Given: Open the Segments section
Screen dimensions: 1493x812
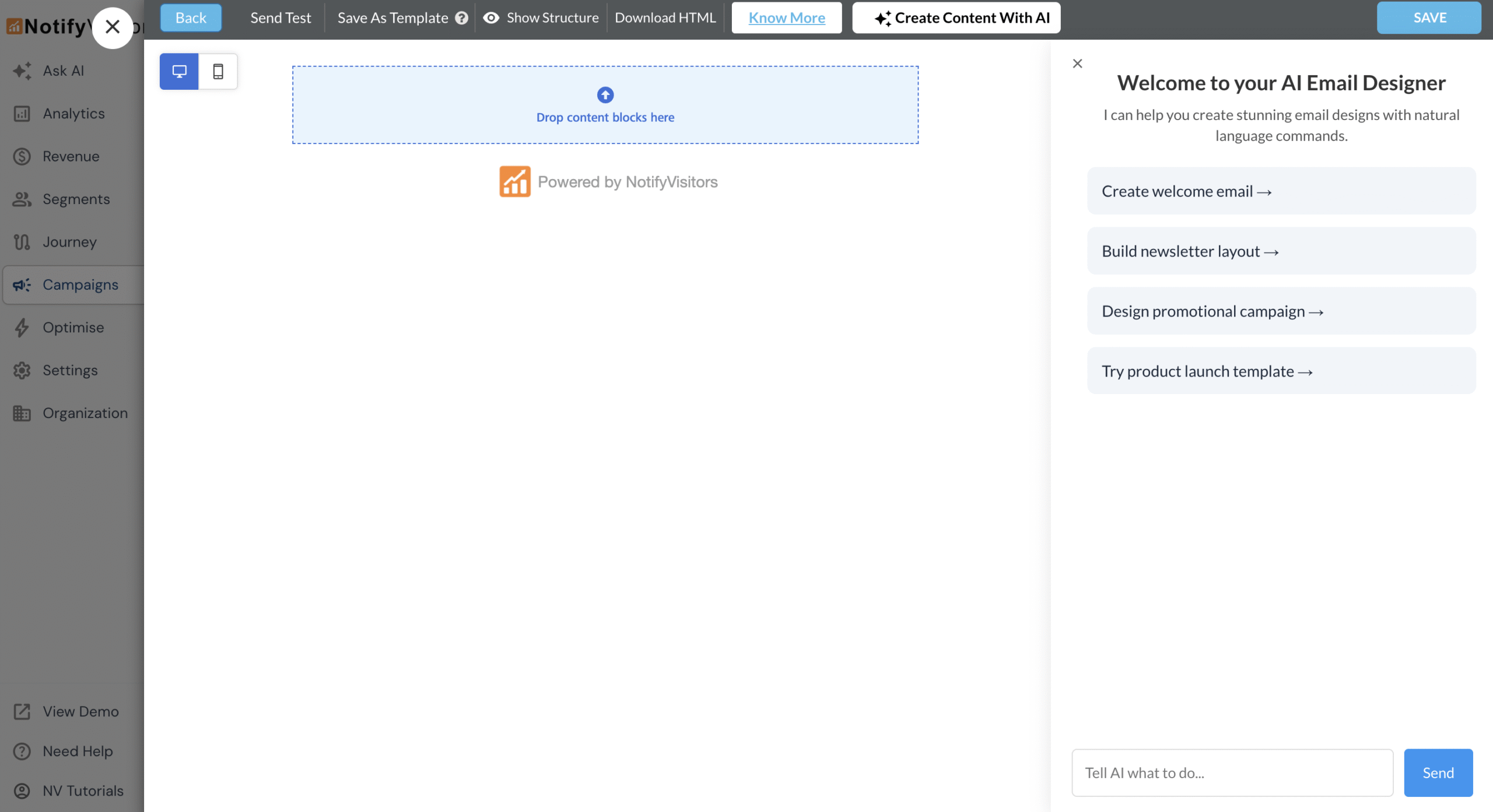Looking at the screenshot, I should pos(76,199).
